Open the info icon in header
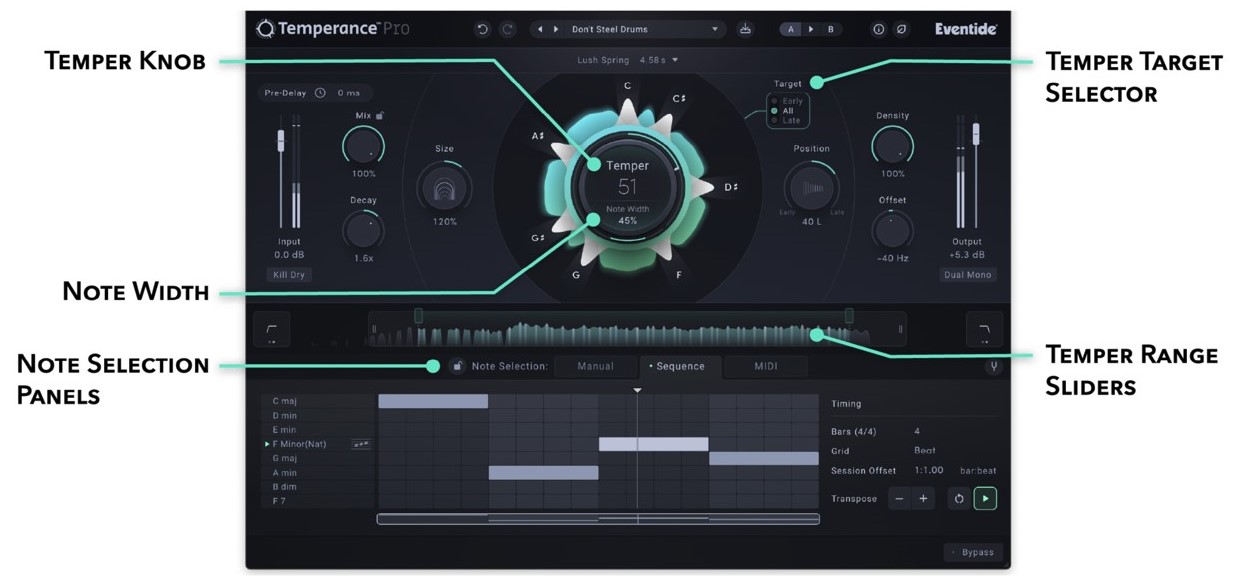 point(879,30)
